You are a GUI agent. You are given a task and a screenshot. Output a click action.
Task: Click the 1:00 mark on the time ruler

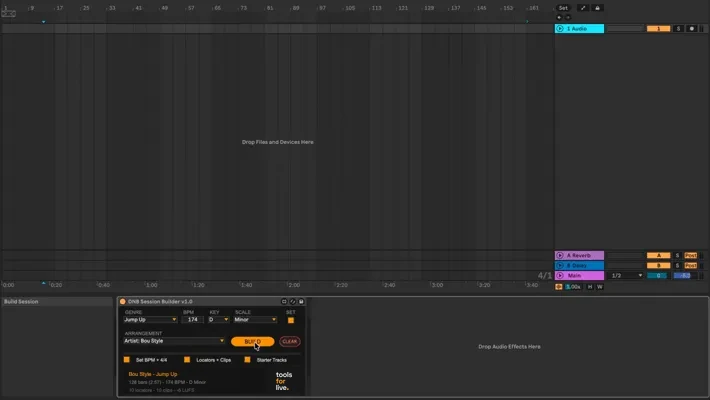coord(151,285)
